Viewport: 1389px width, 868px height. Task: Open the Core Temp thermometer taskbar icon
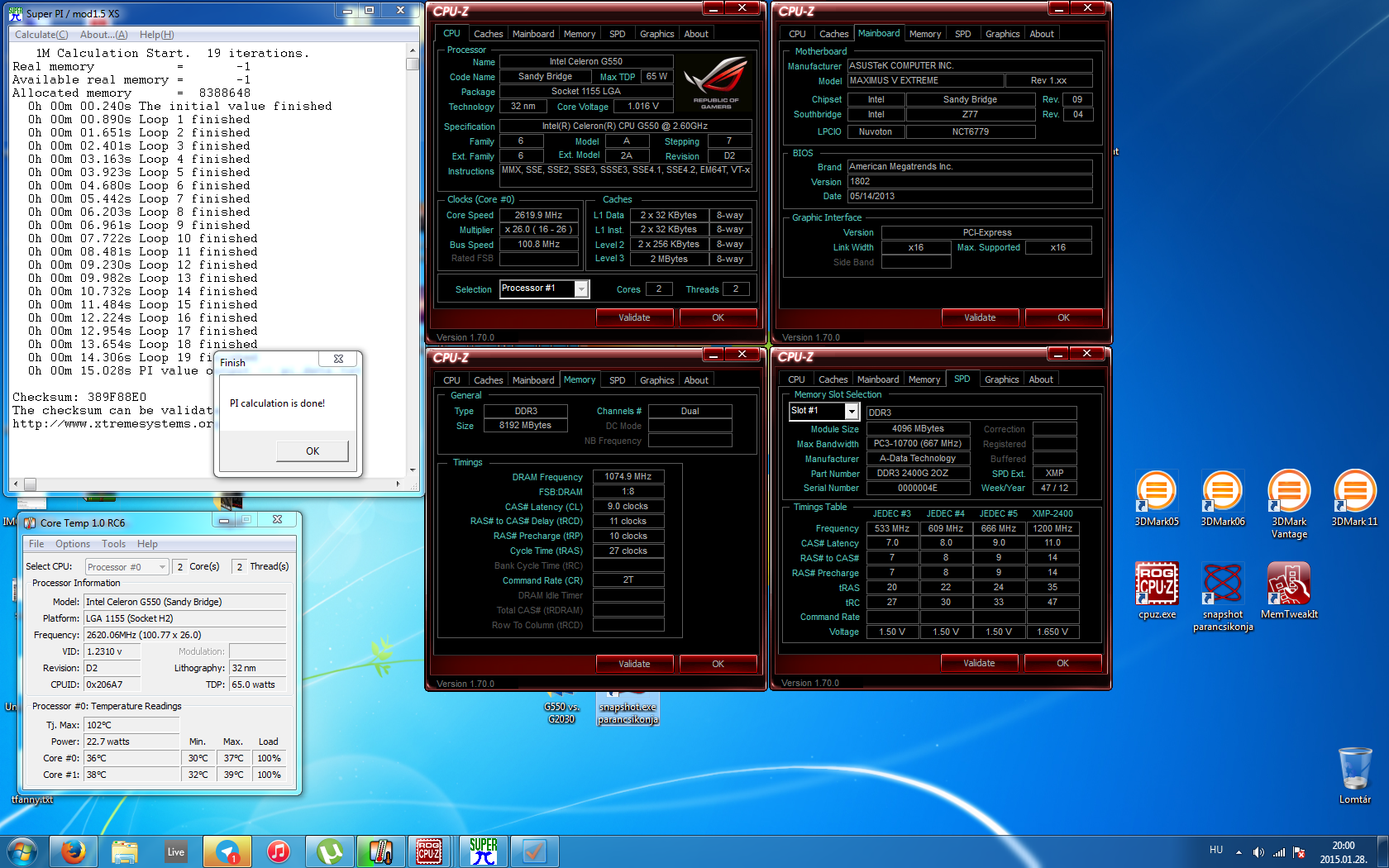[381, 851]
